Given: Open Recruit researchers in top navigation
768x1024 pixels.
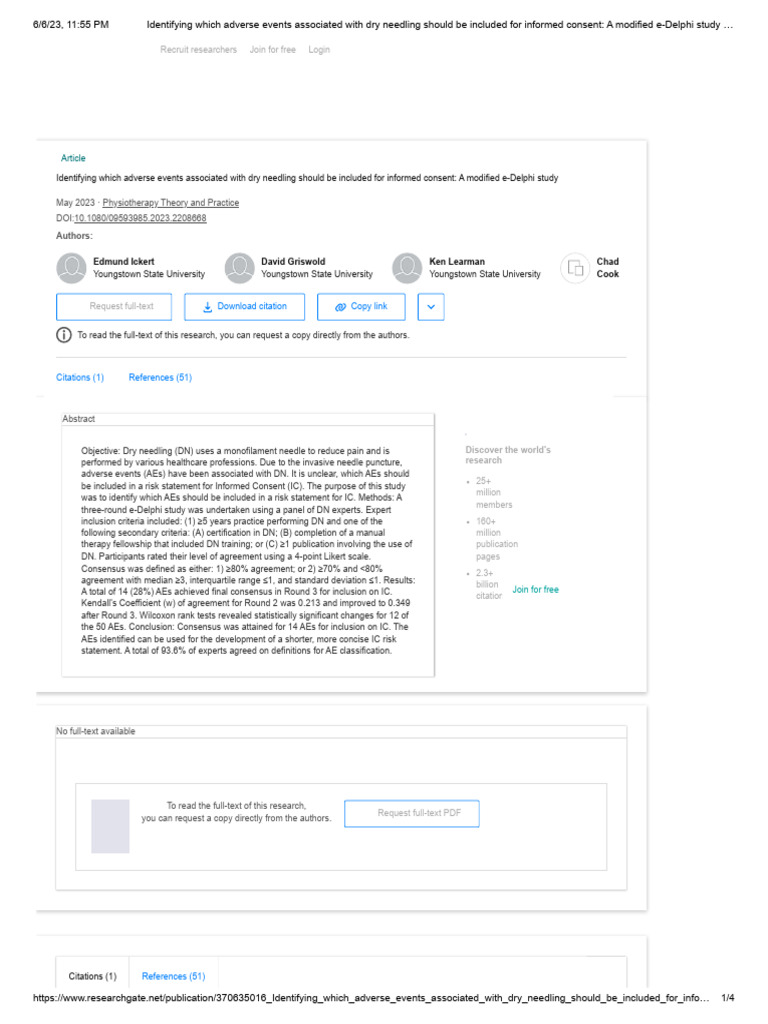Looking at the screenshot, I should click(x=199, y=50).
